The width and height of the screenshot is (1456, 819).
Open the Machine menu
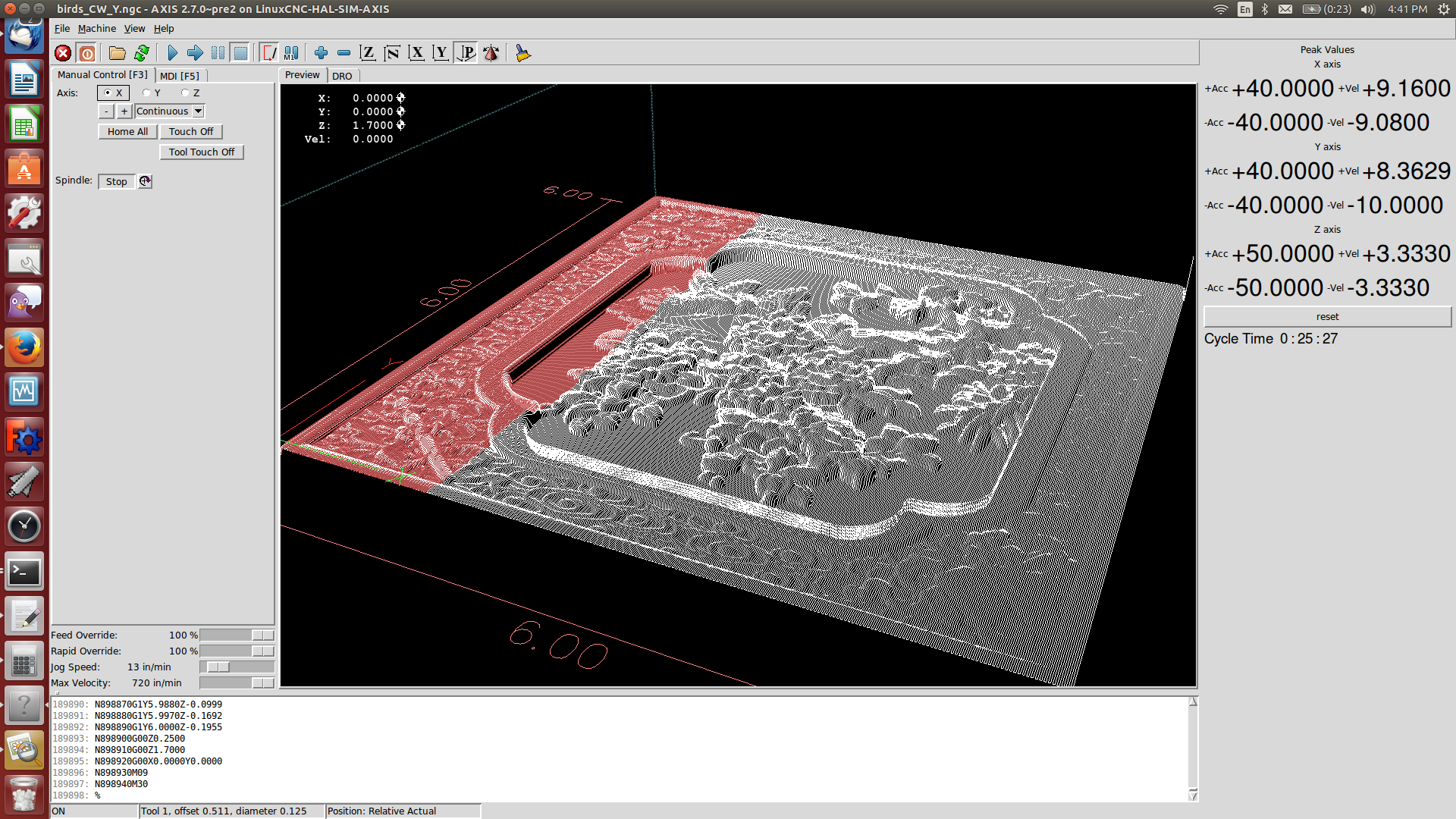coord(97,29)
